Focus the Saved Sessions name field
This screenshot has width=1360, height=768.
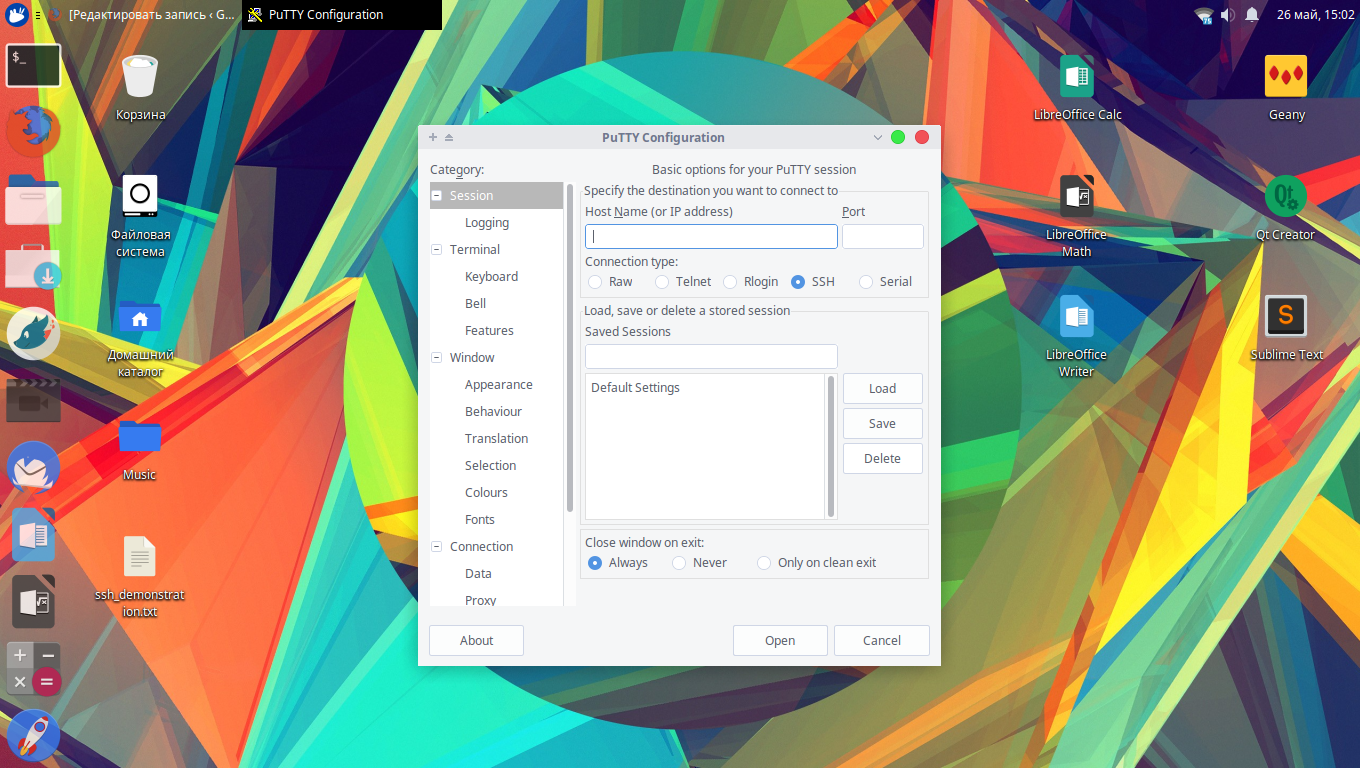pos(711,357)
